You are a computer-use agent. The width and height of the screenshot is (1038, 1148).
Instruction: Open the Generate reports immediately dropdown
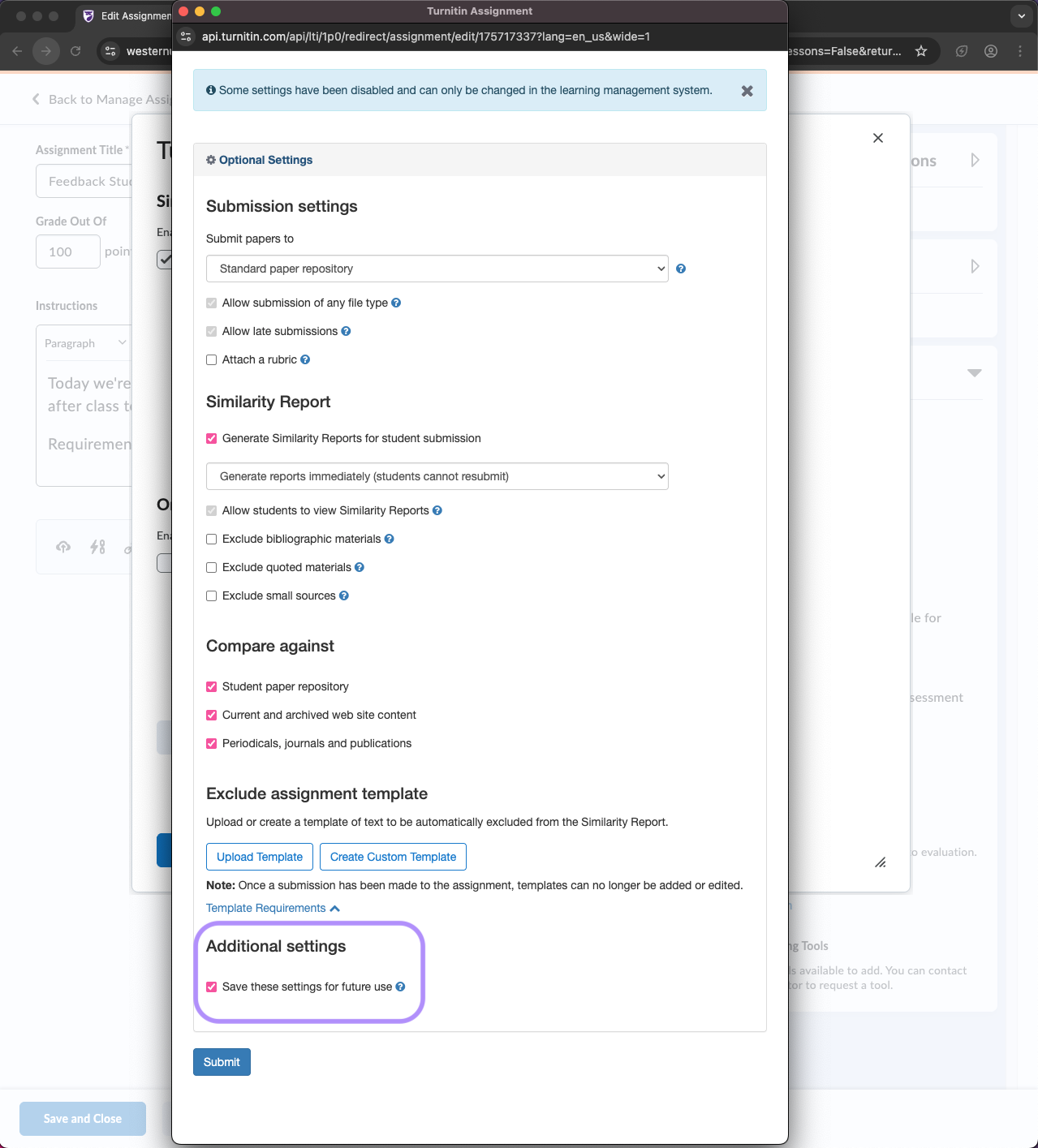click(x=437, y=476)
